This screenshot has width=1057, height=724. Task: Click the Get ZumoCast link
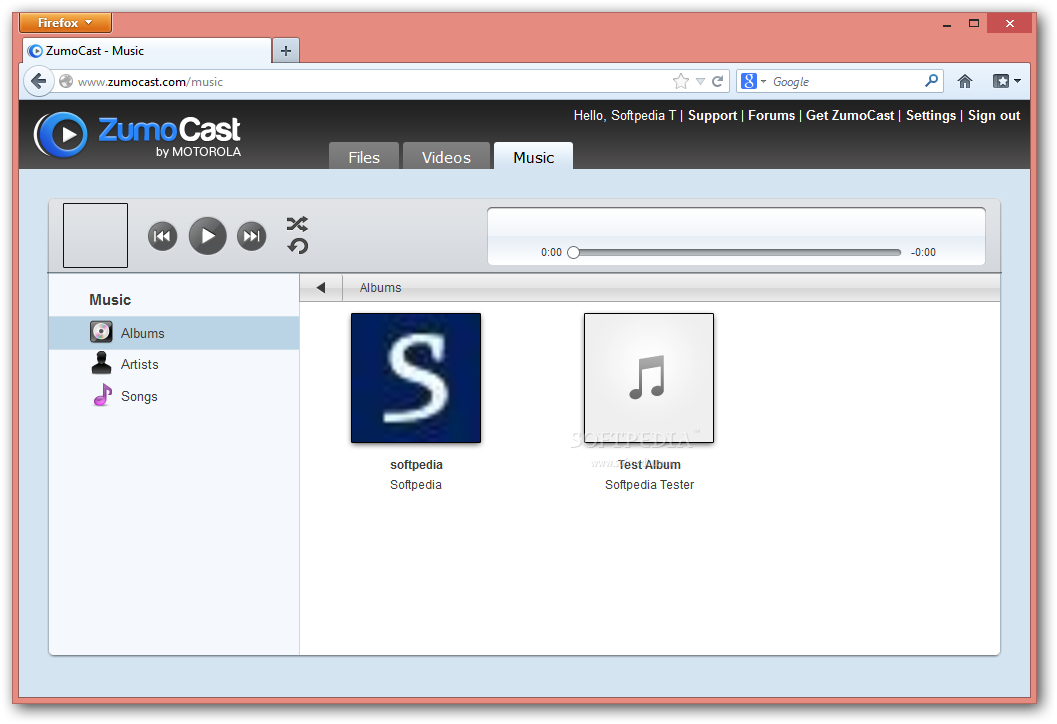850,116
